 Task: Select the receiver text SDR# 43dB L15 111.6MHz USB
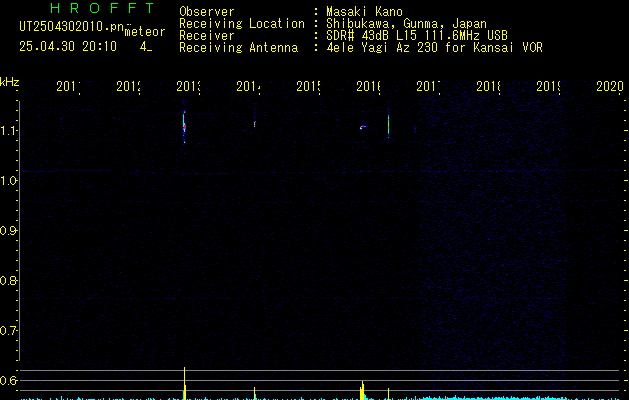(417, 36)
